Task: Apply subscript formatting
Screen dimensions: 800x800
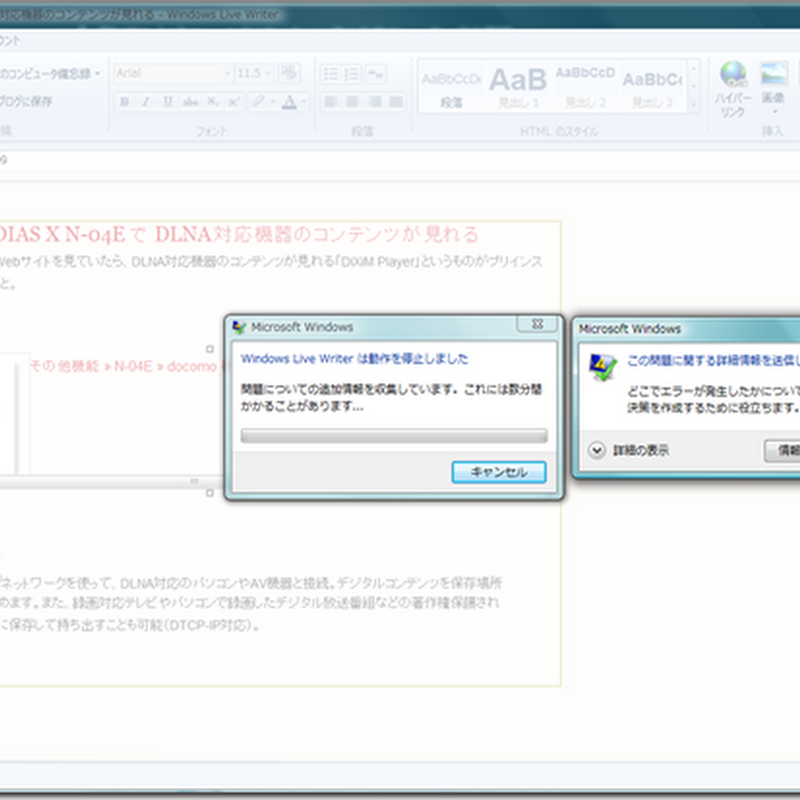Action: point(212,102)
